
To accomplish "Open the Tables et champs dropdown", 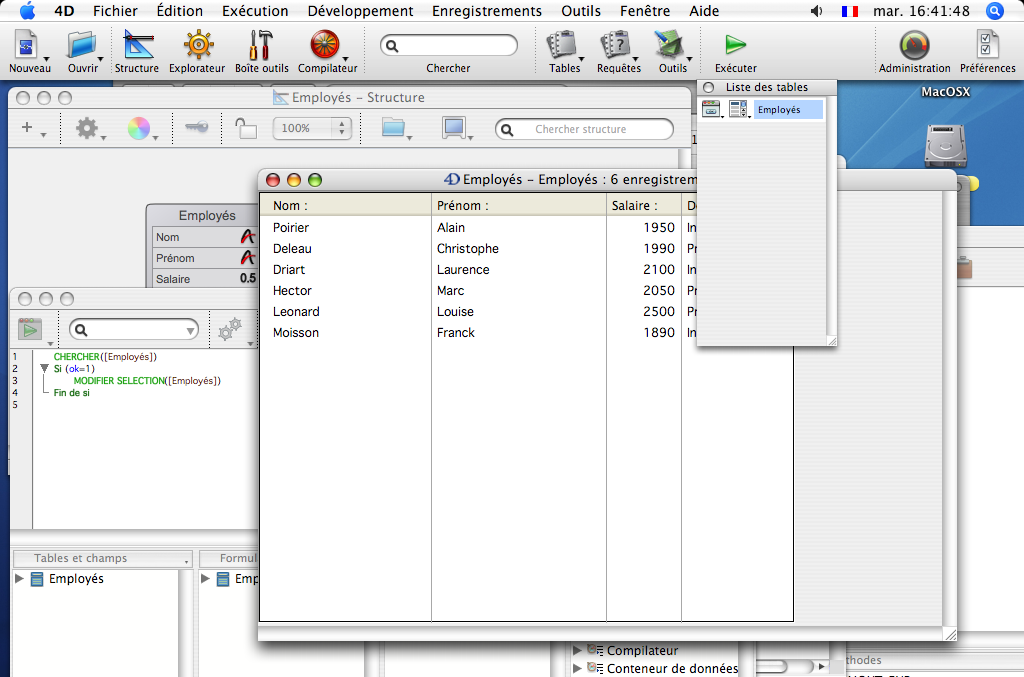I will tap(101, 559).
